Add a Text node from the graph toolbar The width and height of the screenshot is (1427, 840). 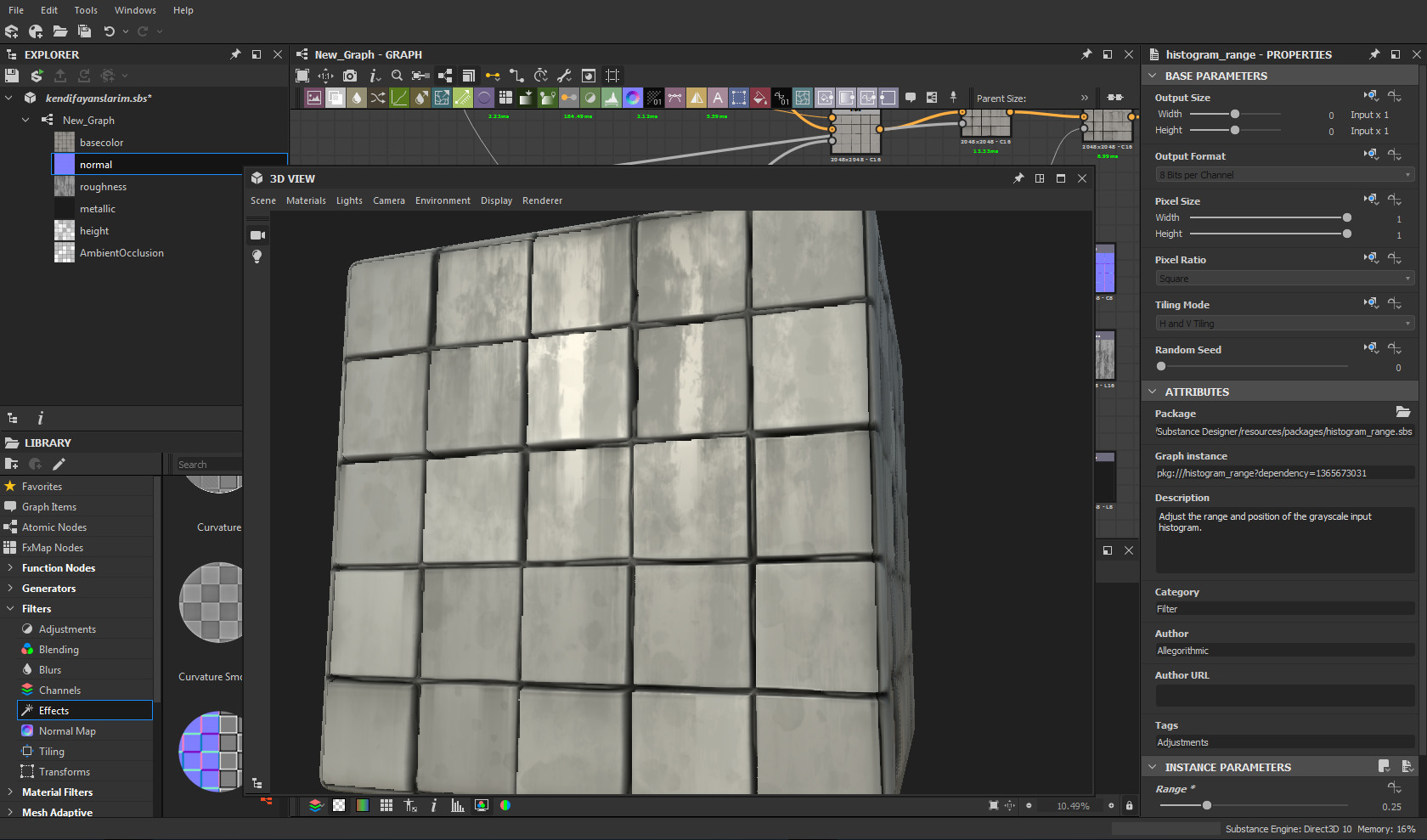718,98
